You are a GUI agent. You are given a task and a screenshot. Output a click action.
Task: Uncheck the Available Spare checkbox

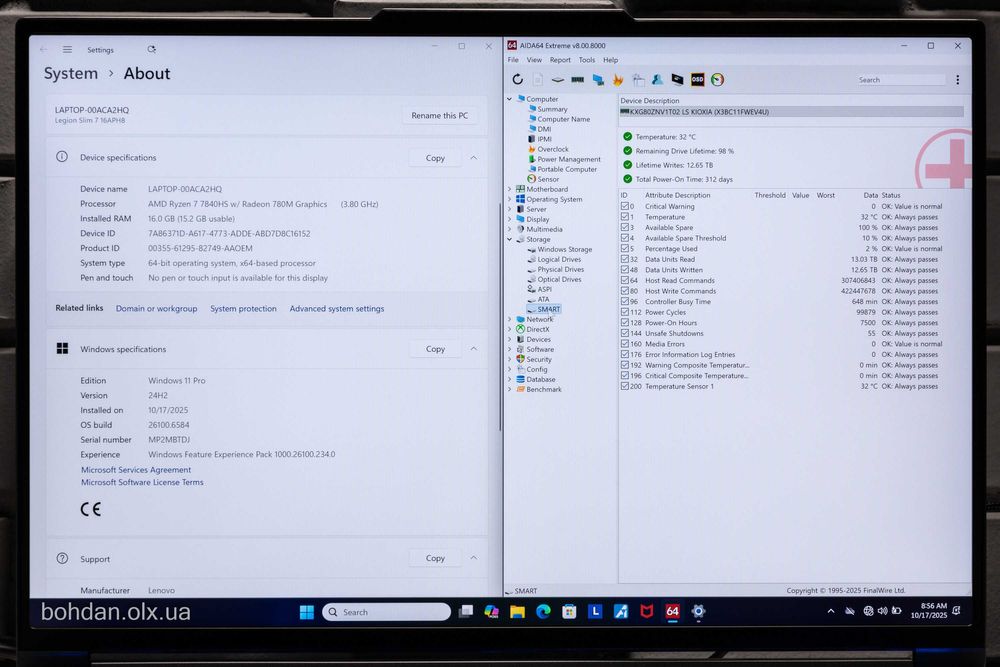[625, 227]
